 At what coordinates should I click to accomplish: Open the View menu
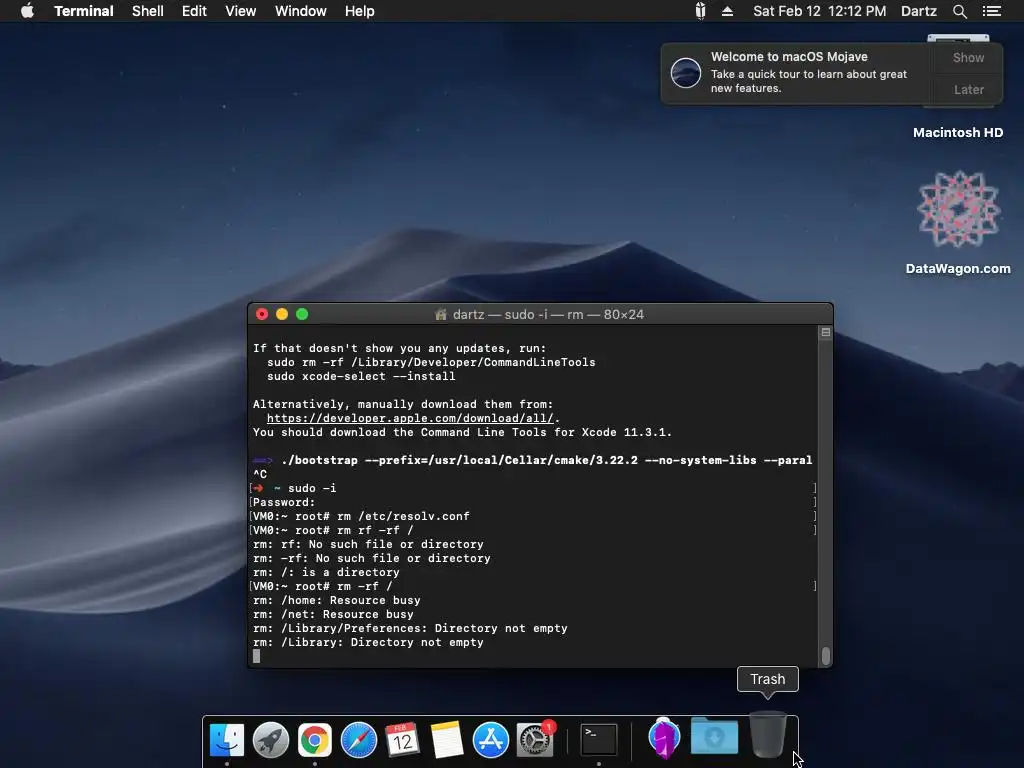tap(240, 11)
